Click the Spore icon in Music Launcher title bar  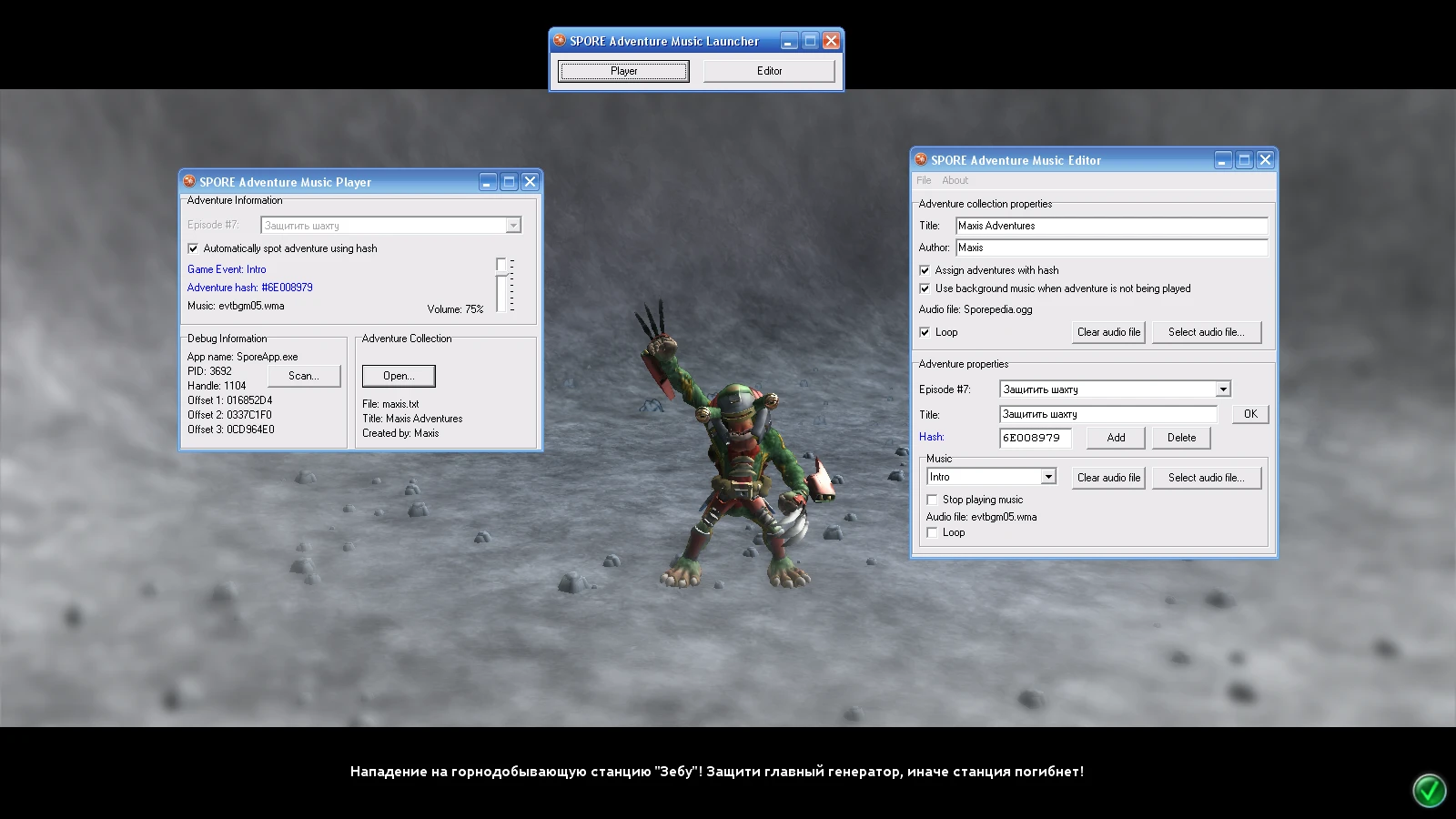(560, 41)
